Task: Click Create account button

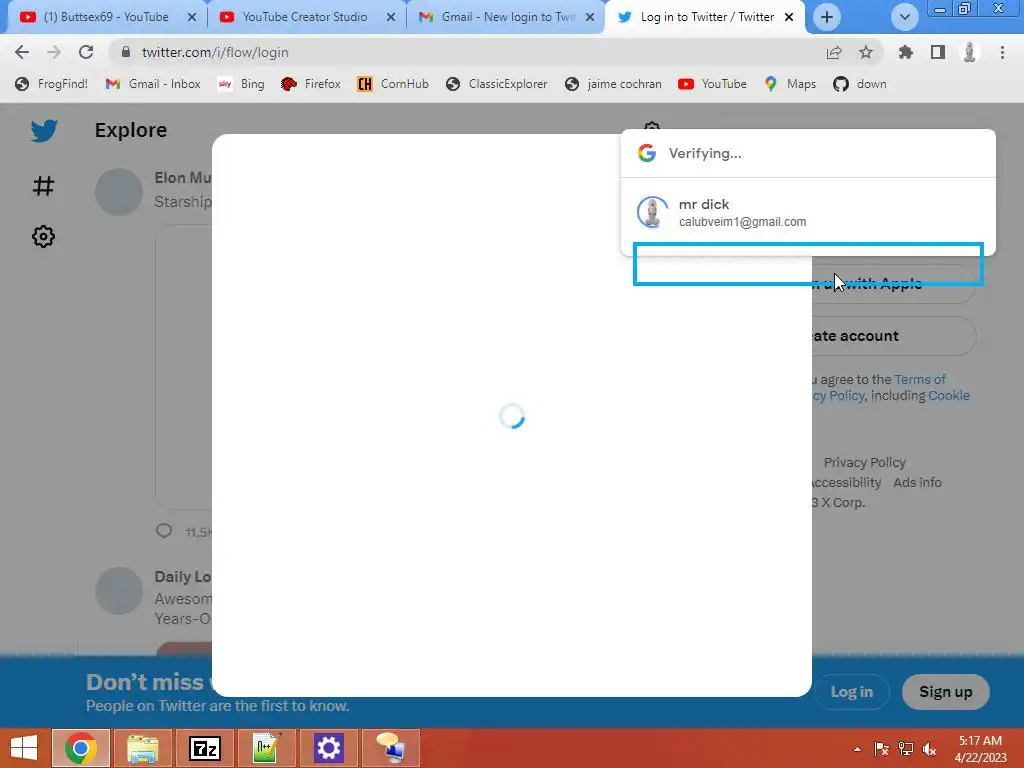Action: pyautogui.click(x=894, y=336)
